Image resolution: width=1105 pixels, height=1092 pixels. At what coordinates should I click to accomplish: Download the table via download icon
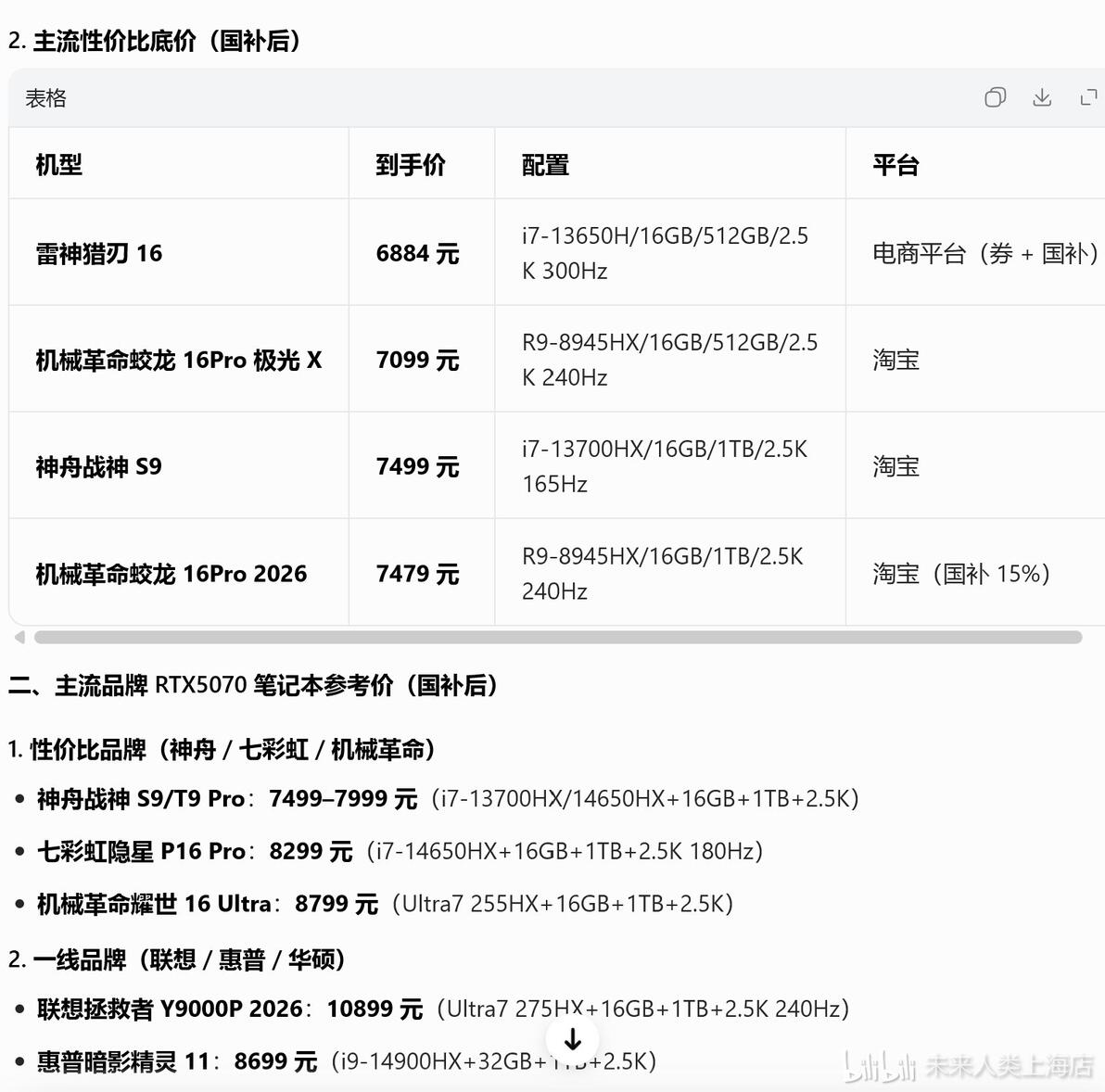[1042, 97]
